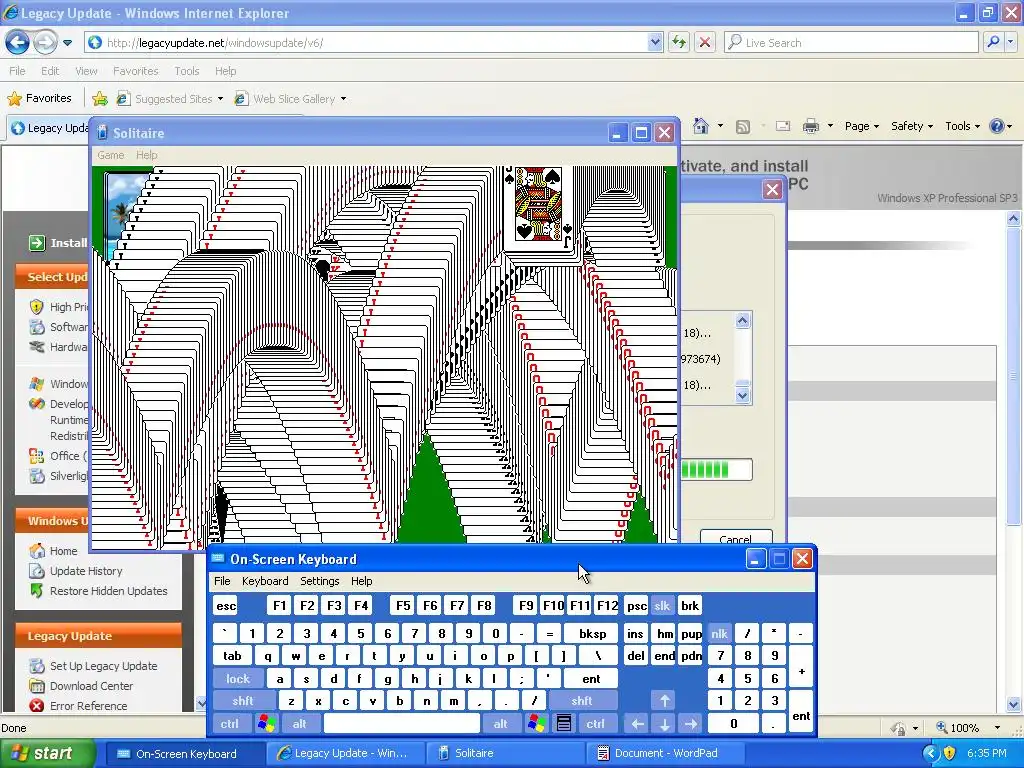The image size is (1024, 768).
Task: Open the Solitaire Help menu
Action: click(x=146, y=155)
